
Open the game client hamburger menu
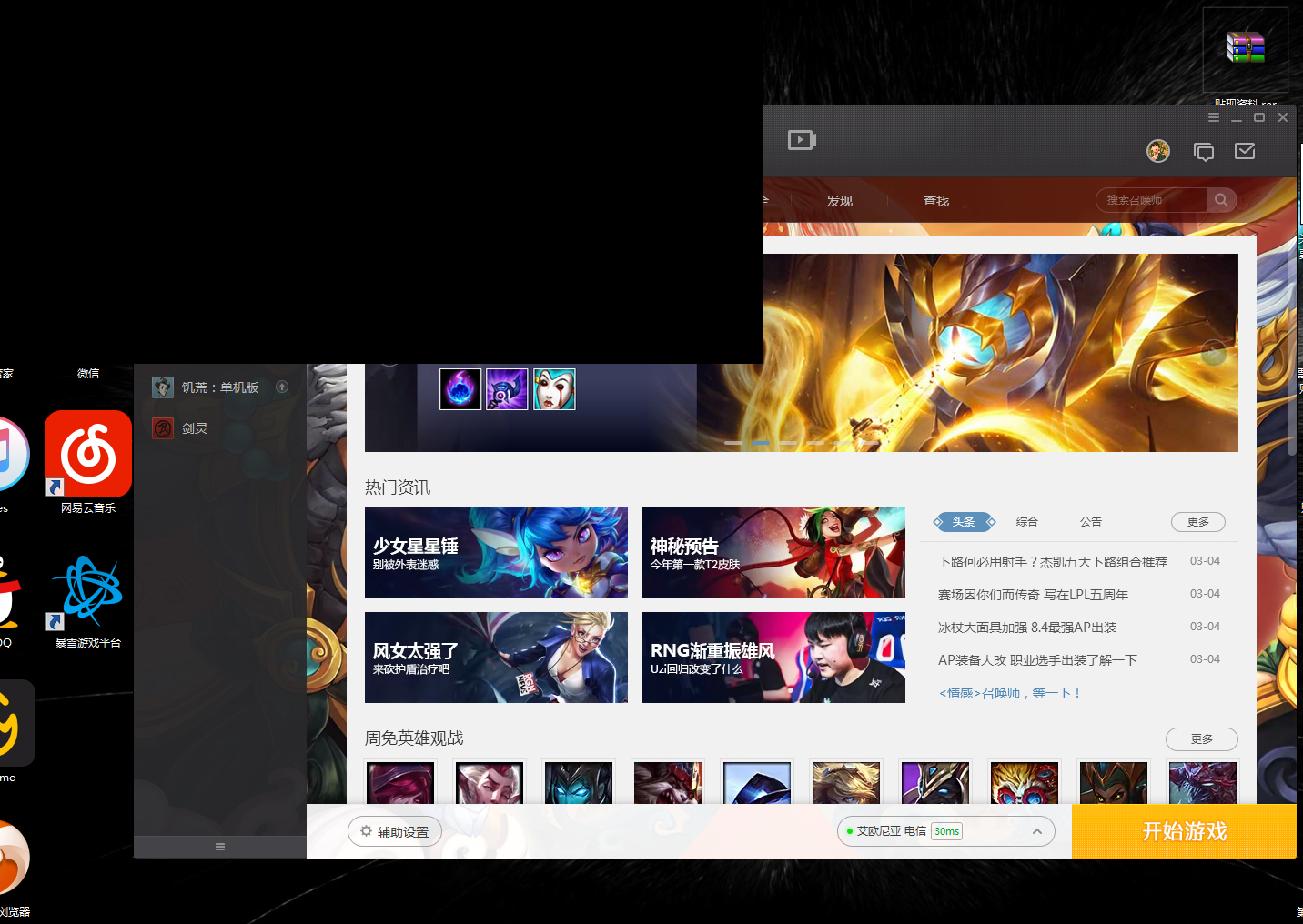click(1214, 117)
